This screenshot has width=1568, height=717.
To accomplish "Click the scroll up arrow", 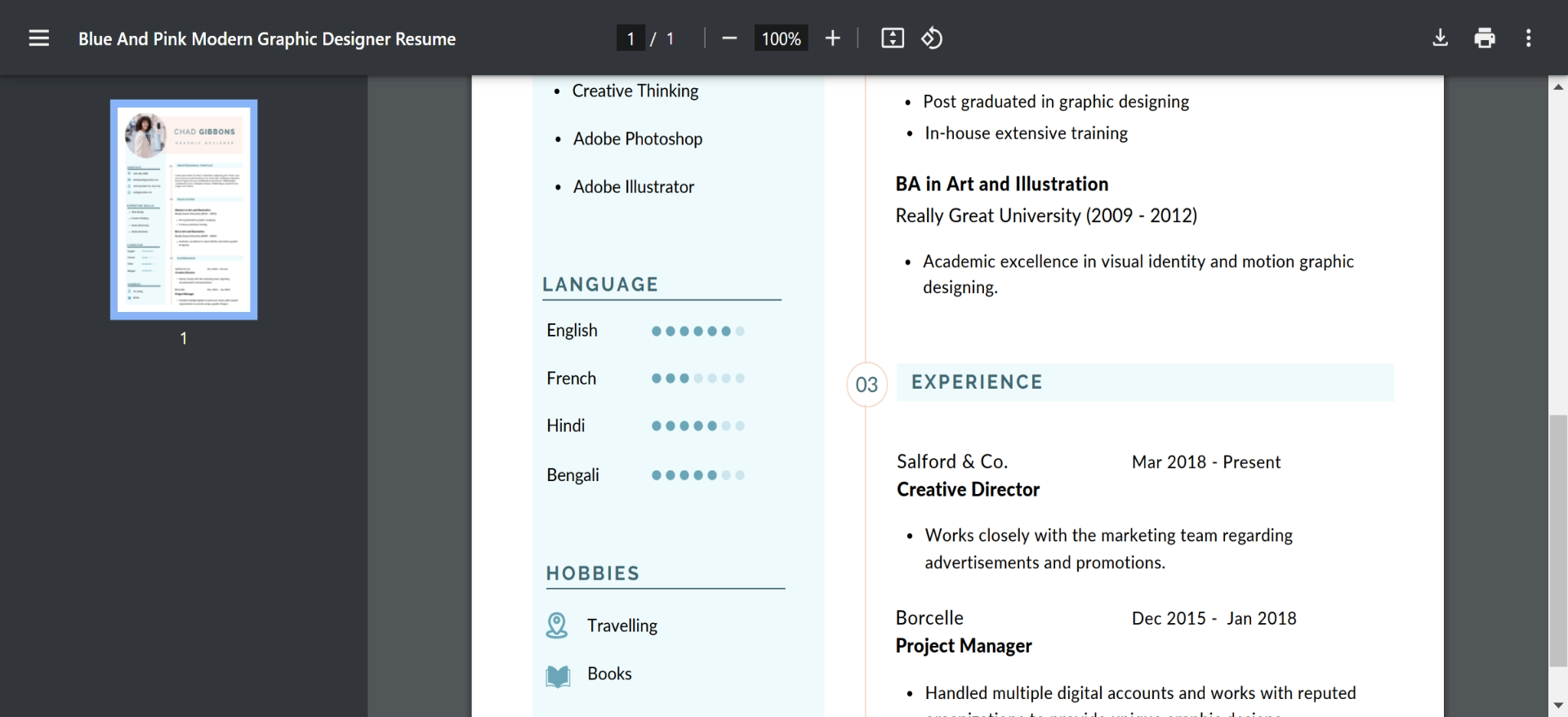I will click(x=1558, y=86).
